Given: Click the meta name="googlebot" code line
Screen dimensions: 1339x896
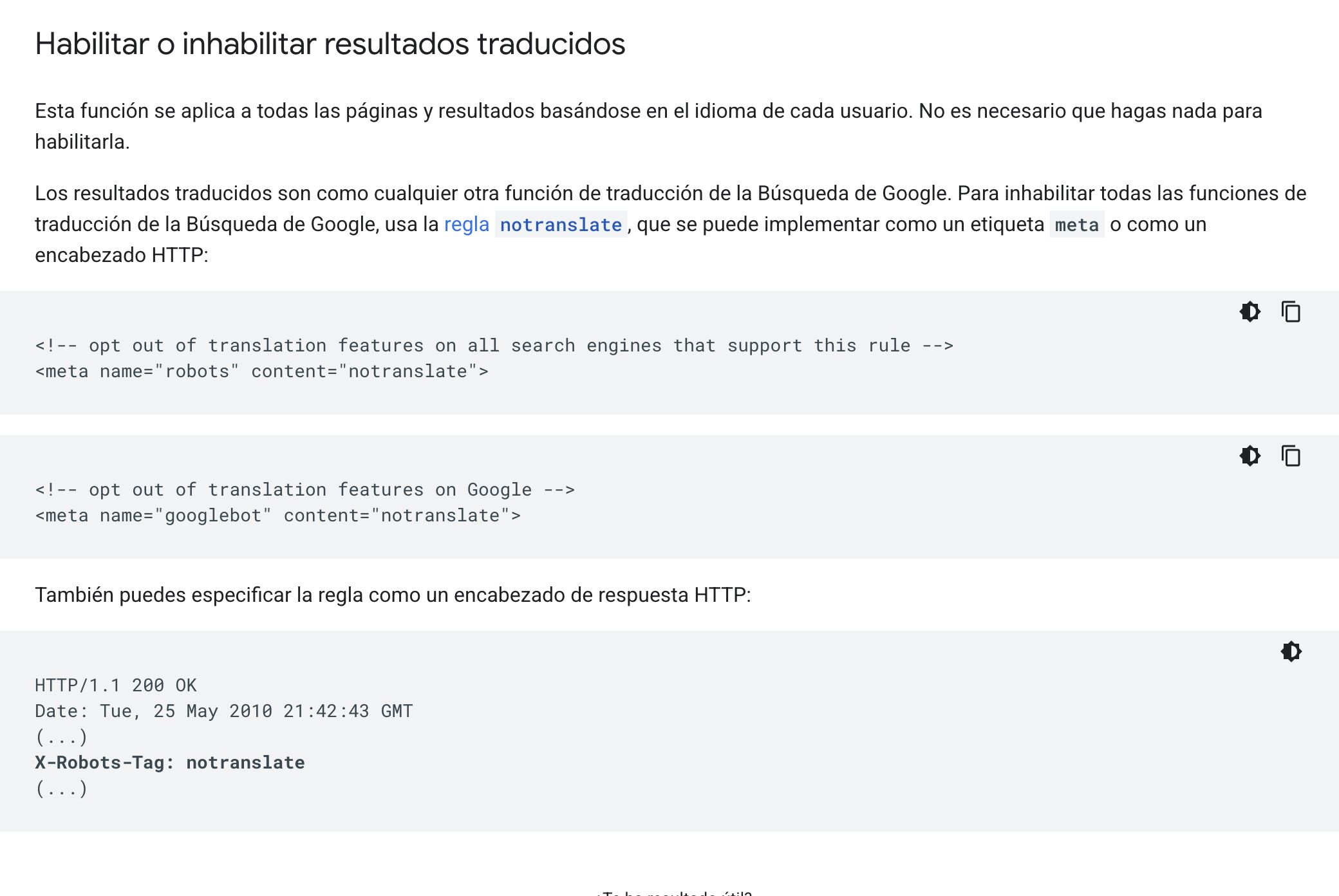Looking at the screenshot, I should pyautogui.click(x=277, y=516).
